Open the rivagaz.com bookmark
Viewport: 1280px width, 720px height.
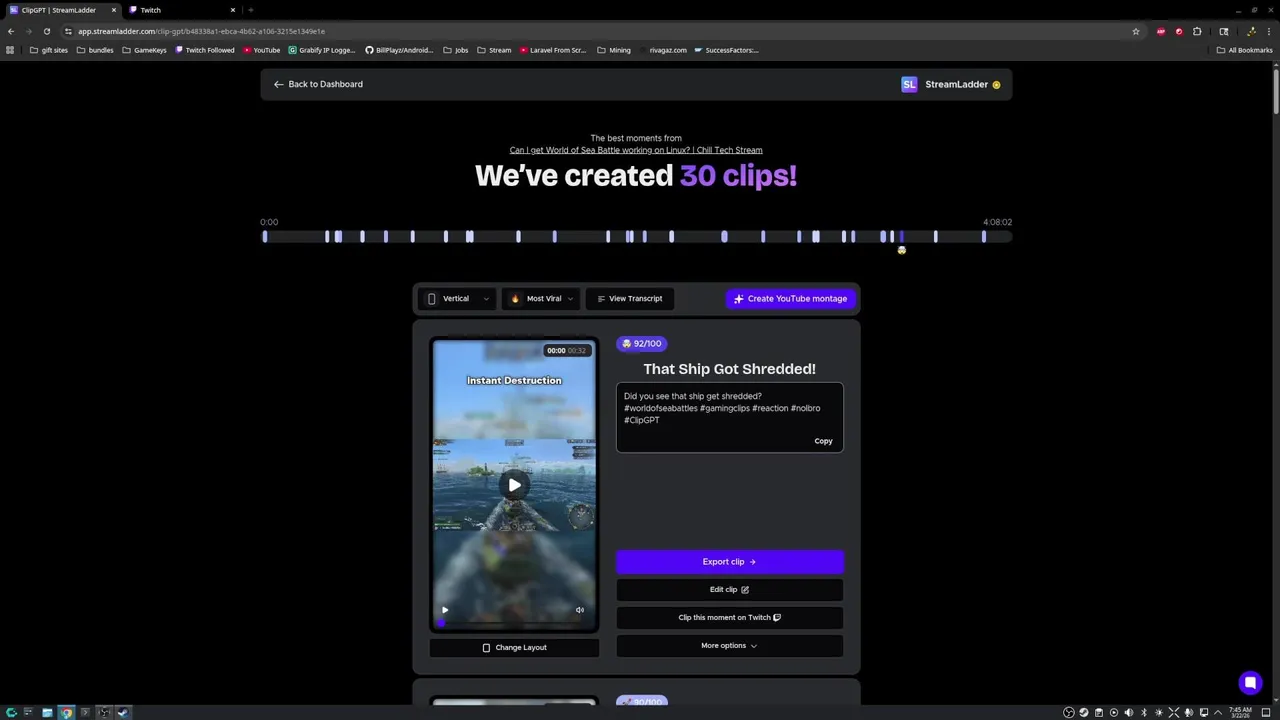668,50
